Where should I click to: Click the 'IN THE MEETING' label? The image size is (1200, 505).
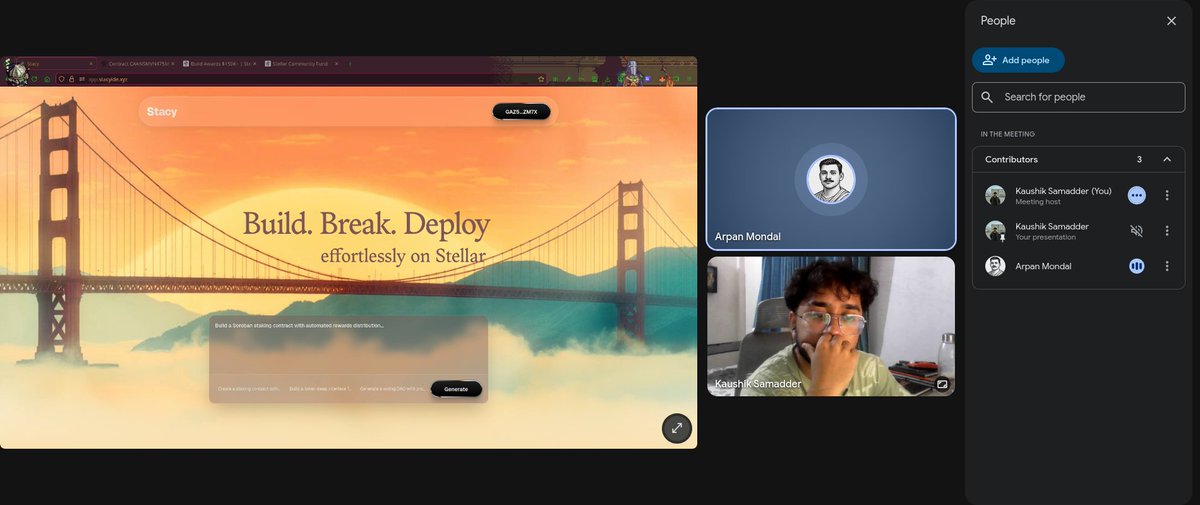(x=1007, y=134)
